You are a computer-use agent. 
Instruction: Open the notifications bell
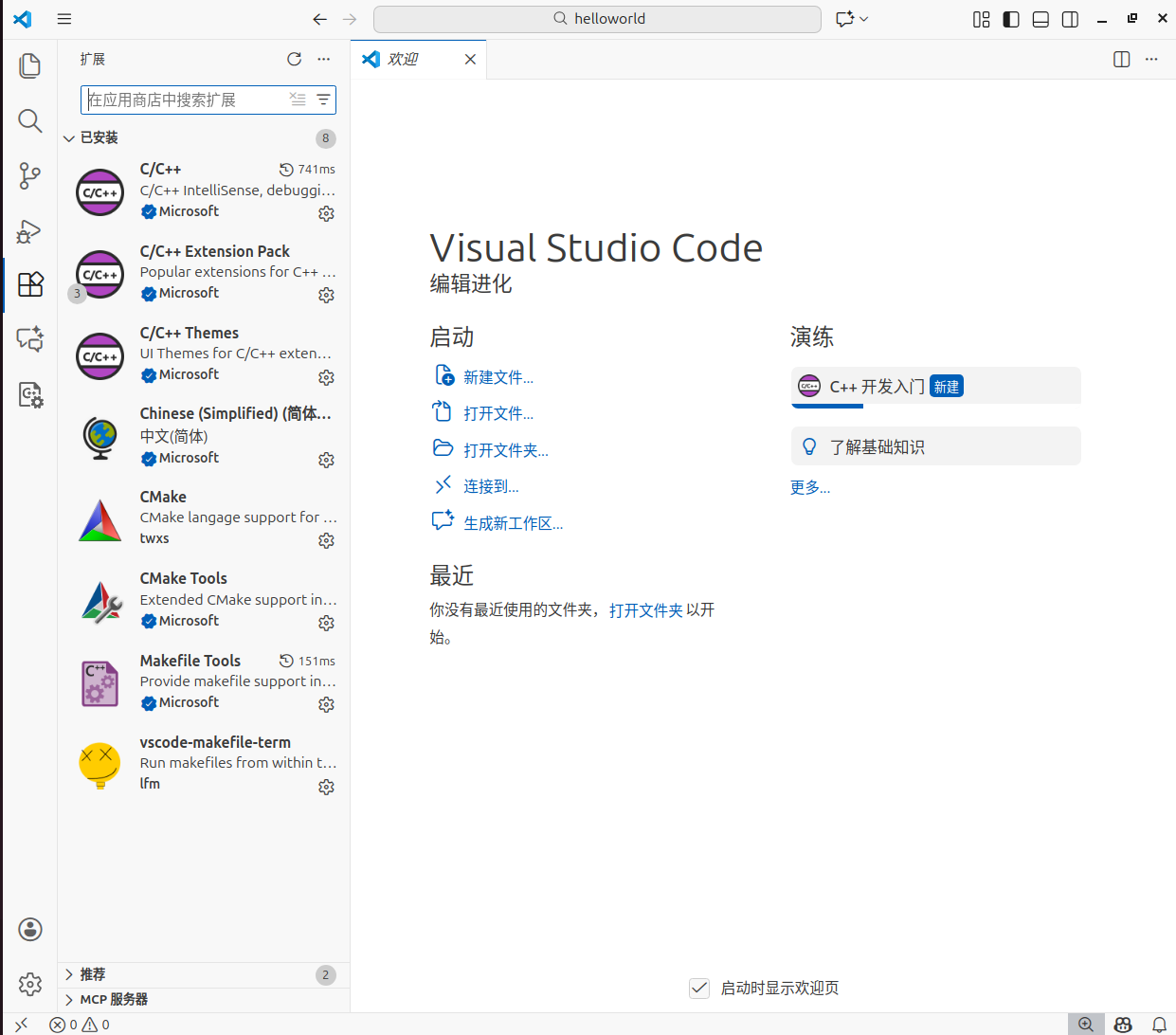point(1159,1025)
